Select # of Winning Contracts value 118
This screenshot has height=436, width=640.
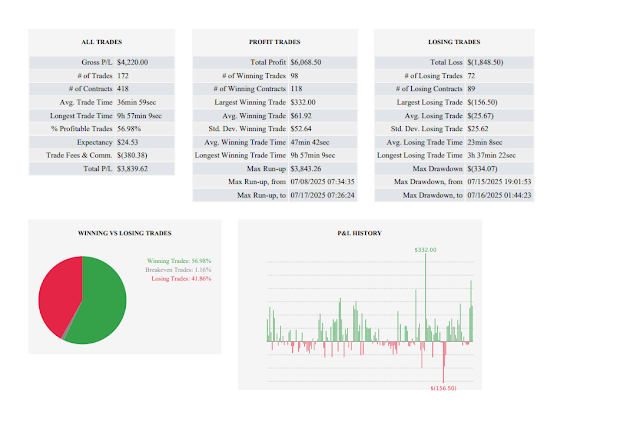pos(296,89)
